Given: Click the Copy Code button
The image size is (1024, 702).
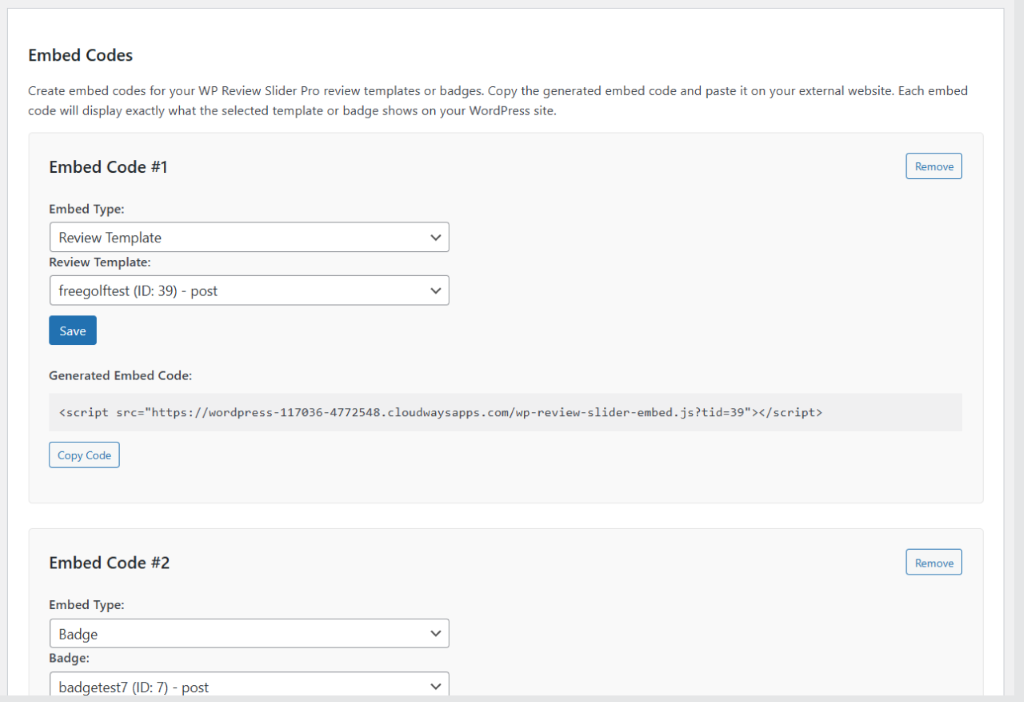Looking at the screenshot, I should [x=84, y=455].
